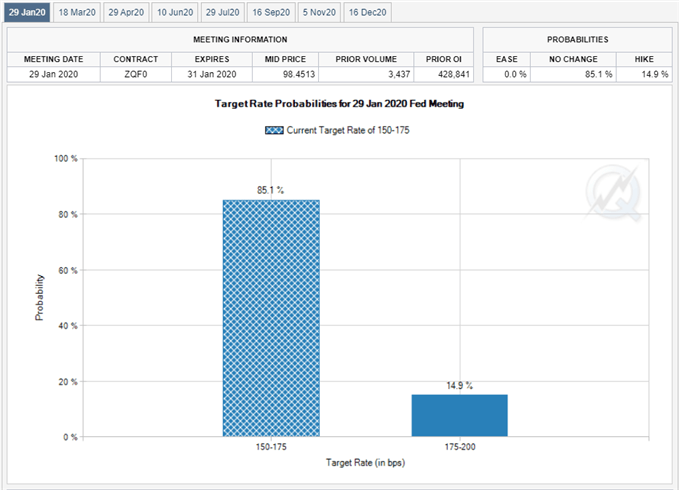Click the '29 Jan 2020' meeting date cell
Viewport: 679px width, 490px height.
click(54, 74)
